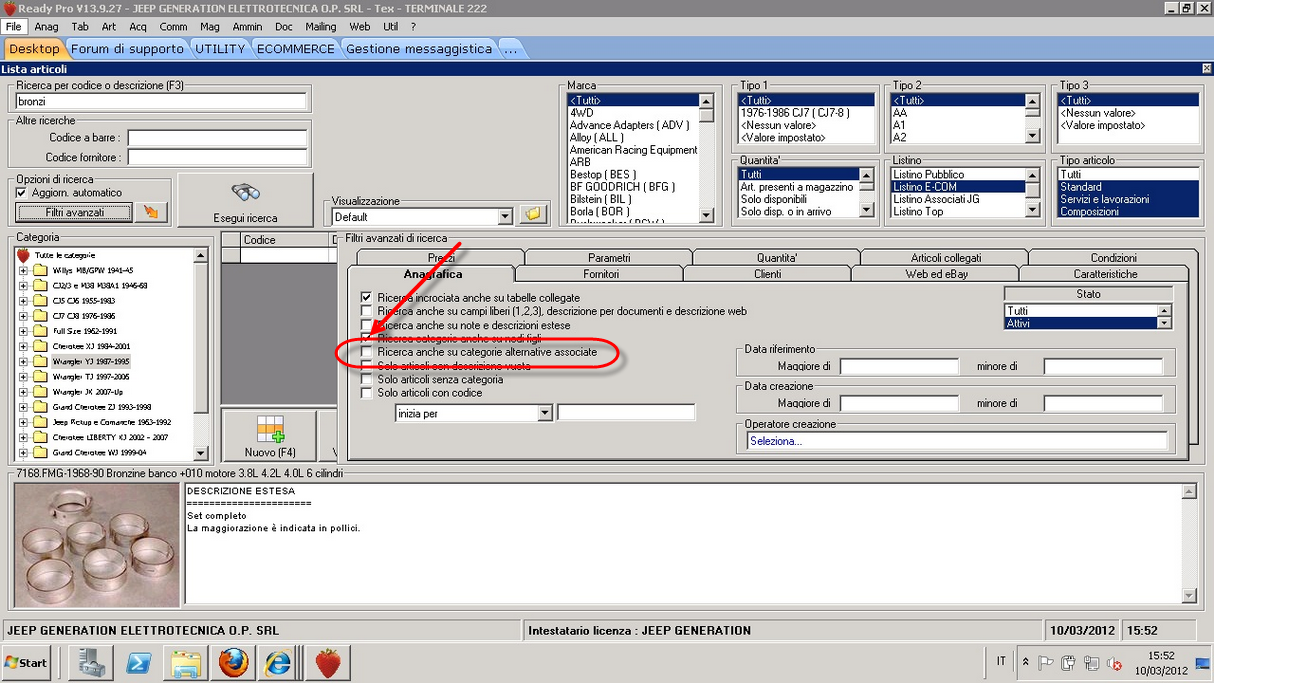1303x683 pixels.
Task: Click the bronze bearings product thumbnail
Action: click(x=98, y=545)
